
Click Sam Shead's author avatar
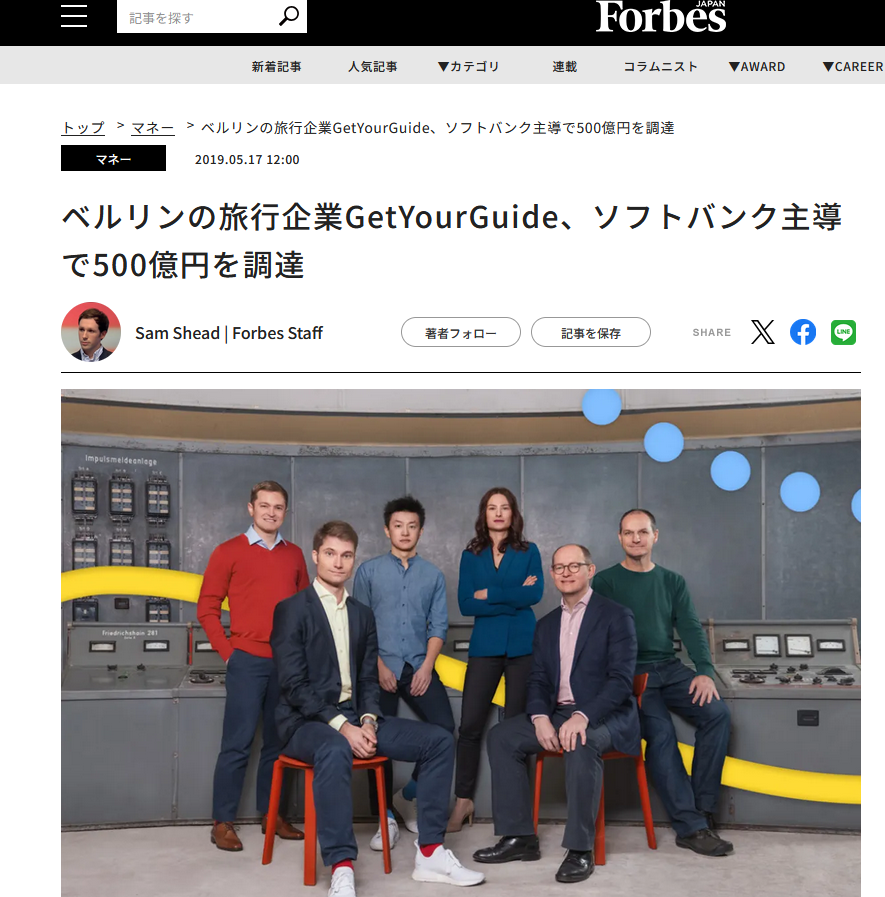[91, 332]
